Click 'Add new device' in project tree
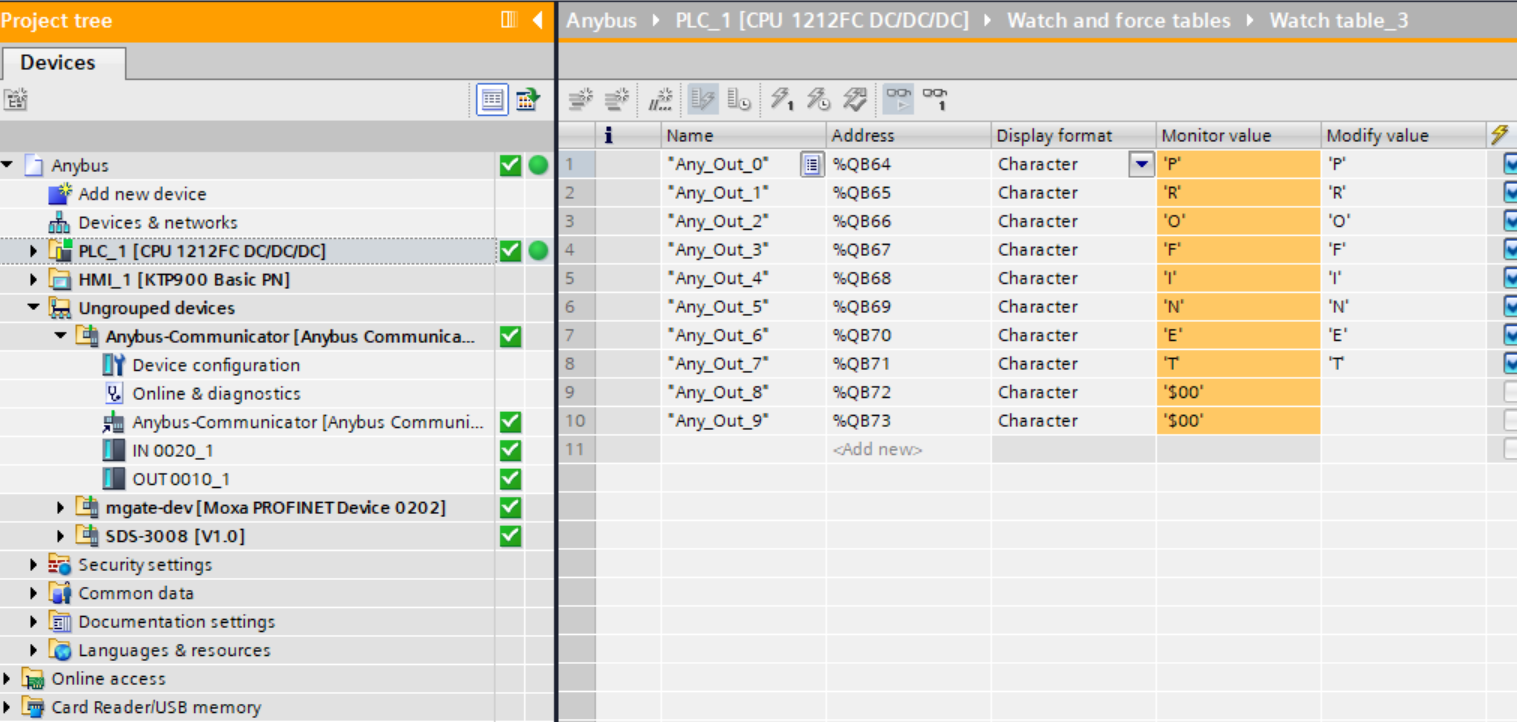Screen dimensions: 1517x722 point(142,194)
